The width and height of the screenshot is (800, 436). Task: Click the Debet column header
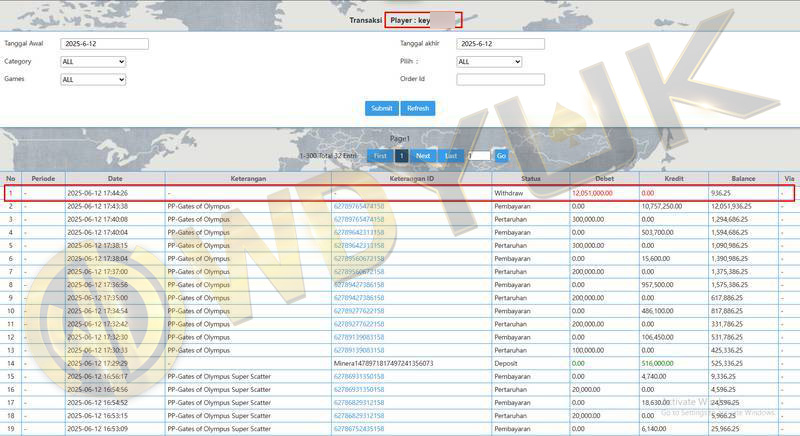605,179
